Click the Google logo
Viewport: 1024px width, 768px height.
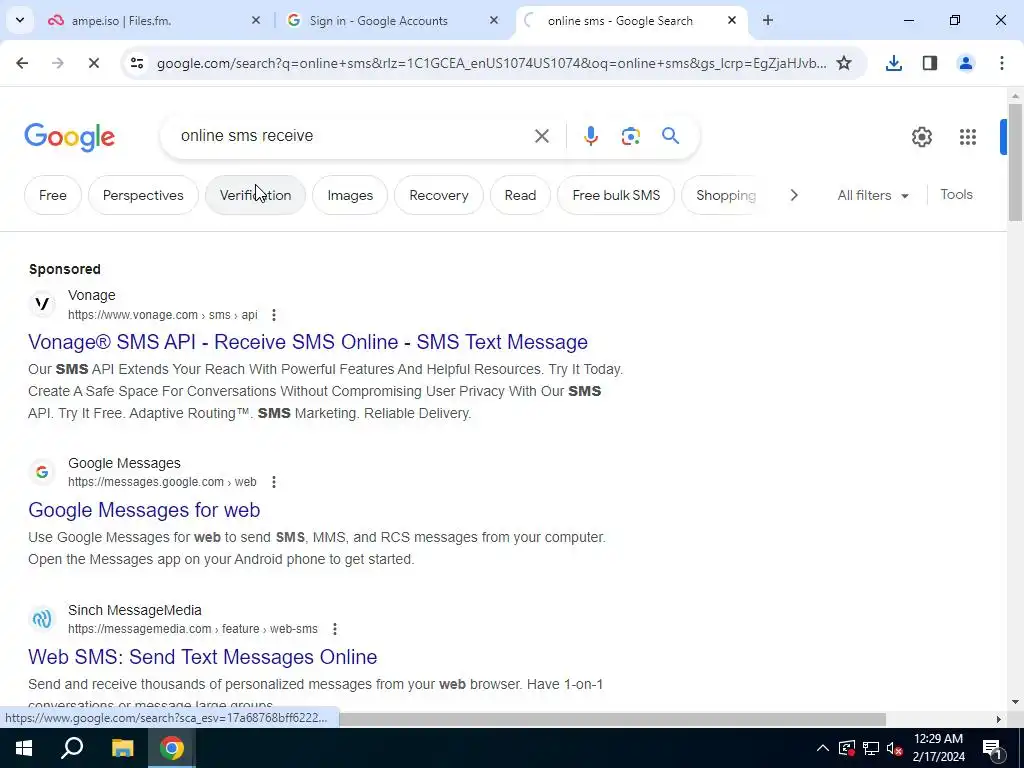(69, 136)
